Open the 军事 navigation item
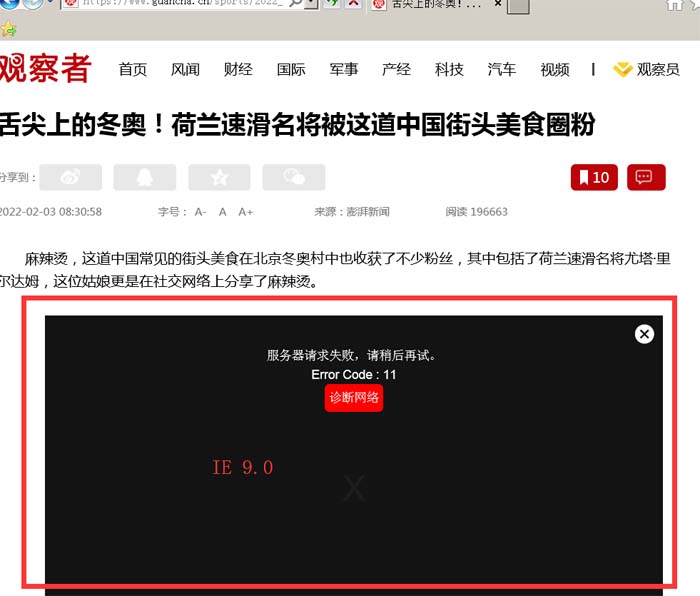The height and width of the screenshot is (596, 700). click(344, 69)
